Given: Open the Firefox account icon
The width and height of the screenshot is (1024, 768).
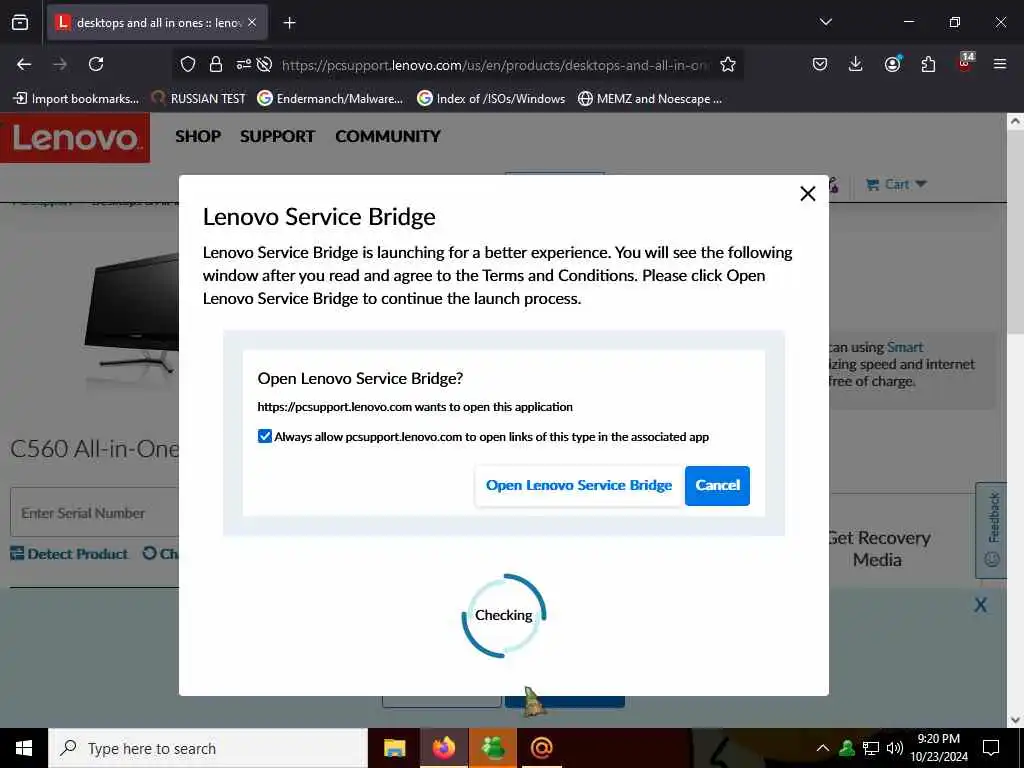Looking at the screenshot, I should 892,64.
